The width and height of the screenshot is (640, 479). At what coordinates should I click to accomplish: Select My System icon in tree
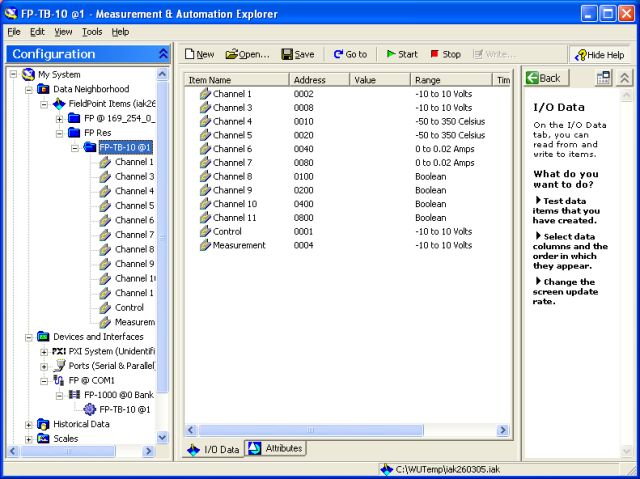[28, 74]
